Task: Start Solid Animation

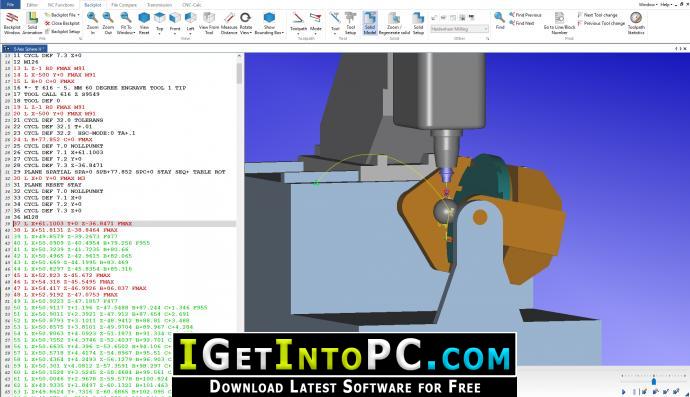Action: (x=32, y=23)
